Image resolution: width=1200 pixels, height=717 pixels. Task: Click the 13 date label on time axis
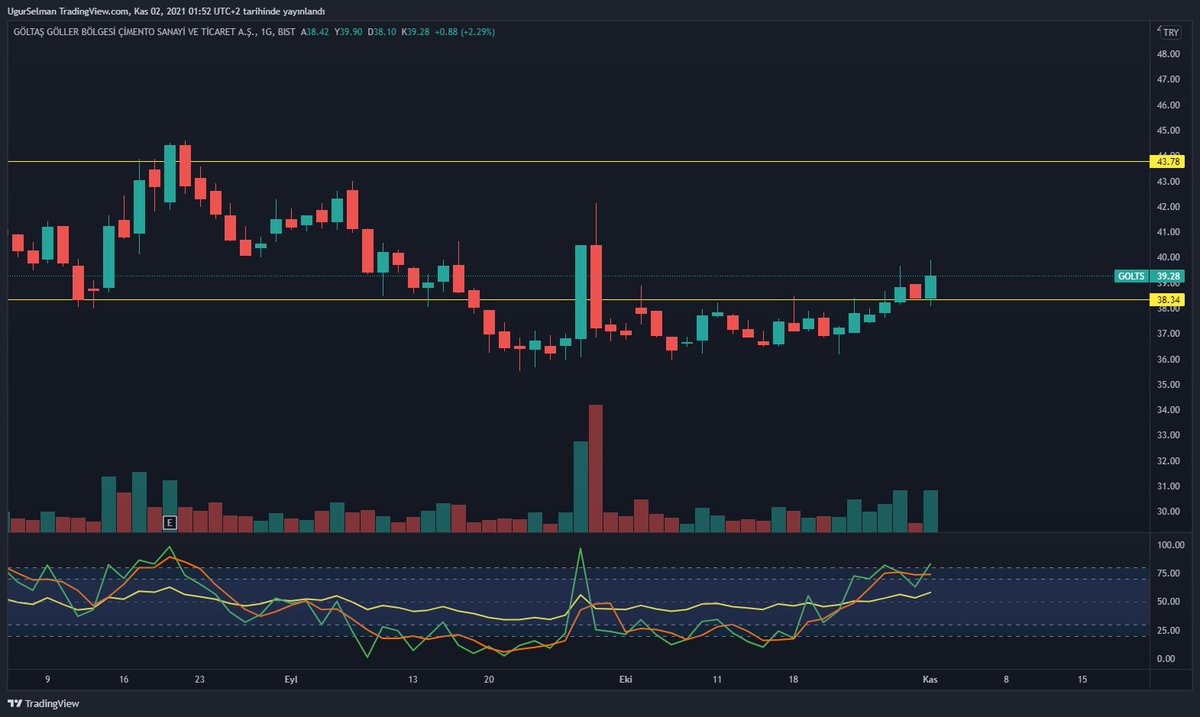pyautogui.click(x=413, y=679)
